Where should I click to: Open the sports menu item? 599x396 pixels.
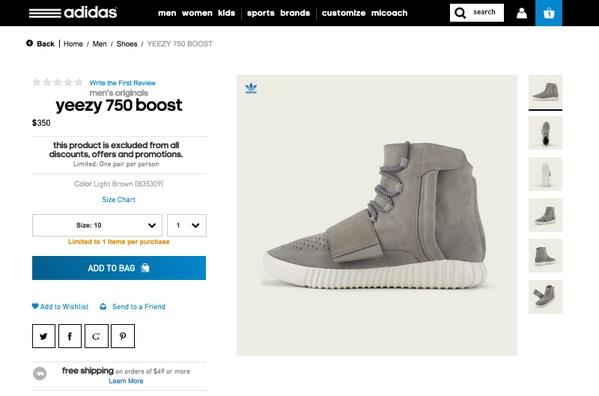point(261,13)
